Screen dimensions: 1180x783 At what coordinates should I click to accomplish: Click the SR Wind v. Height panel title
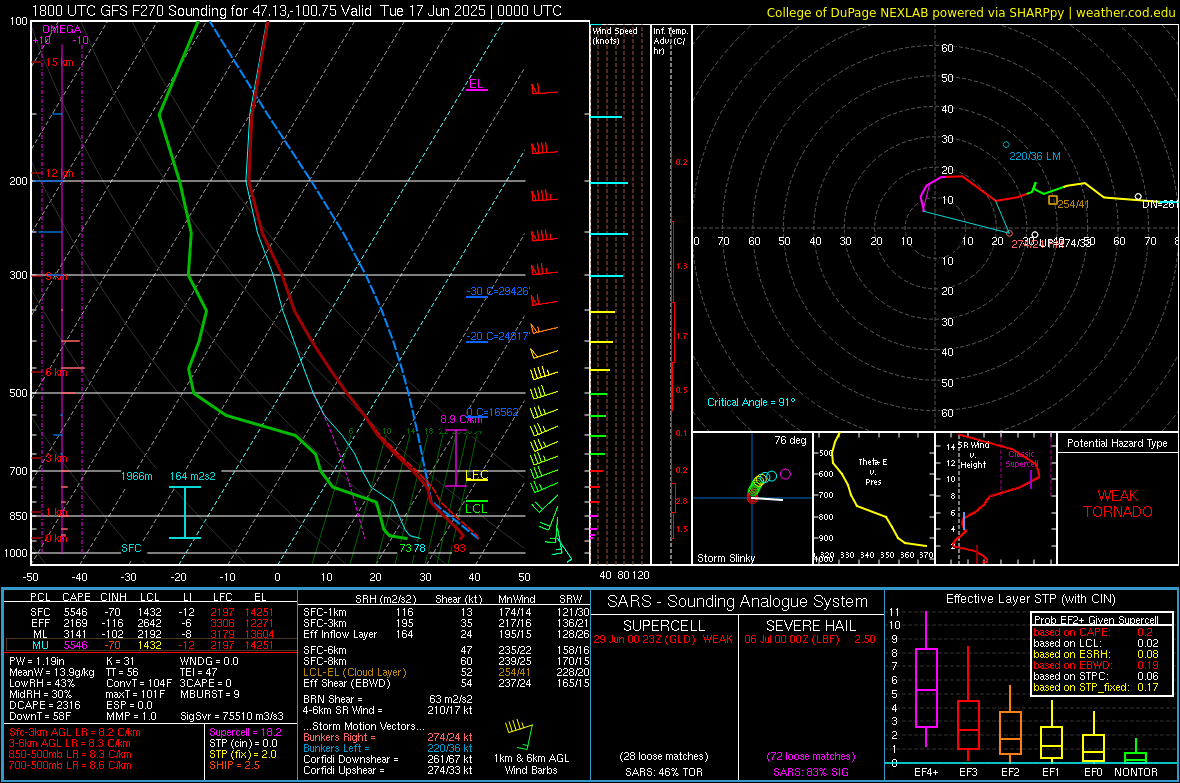pyautogui.click(x=973, y=455)
